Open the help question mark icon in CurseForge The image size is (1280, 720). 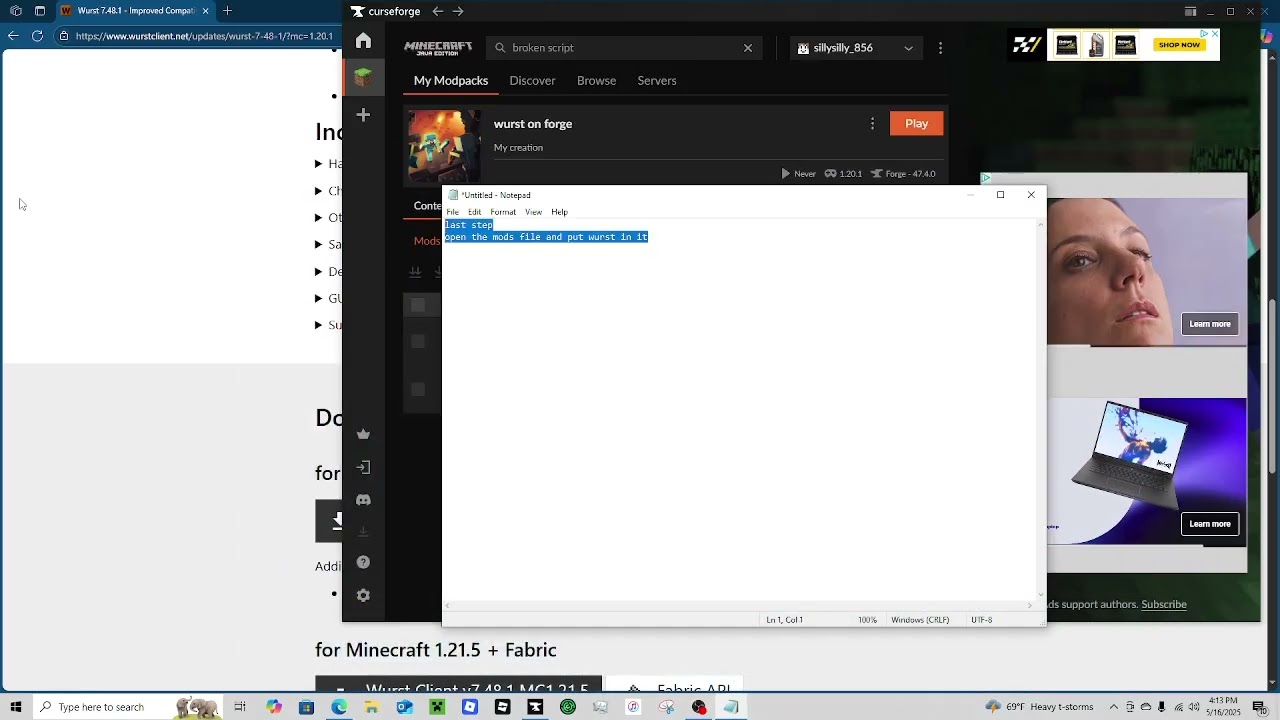[x=363, y=562]
